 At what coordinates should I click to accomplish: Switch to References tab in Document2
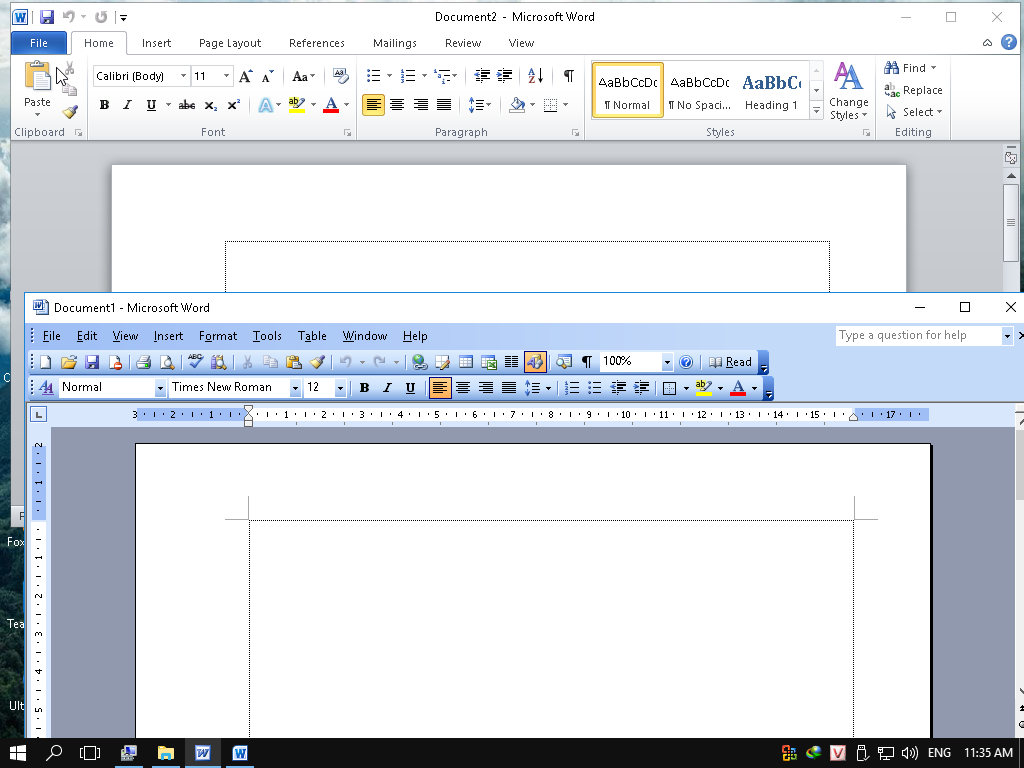pyautogui.click(x=317, y=43)
